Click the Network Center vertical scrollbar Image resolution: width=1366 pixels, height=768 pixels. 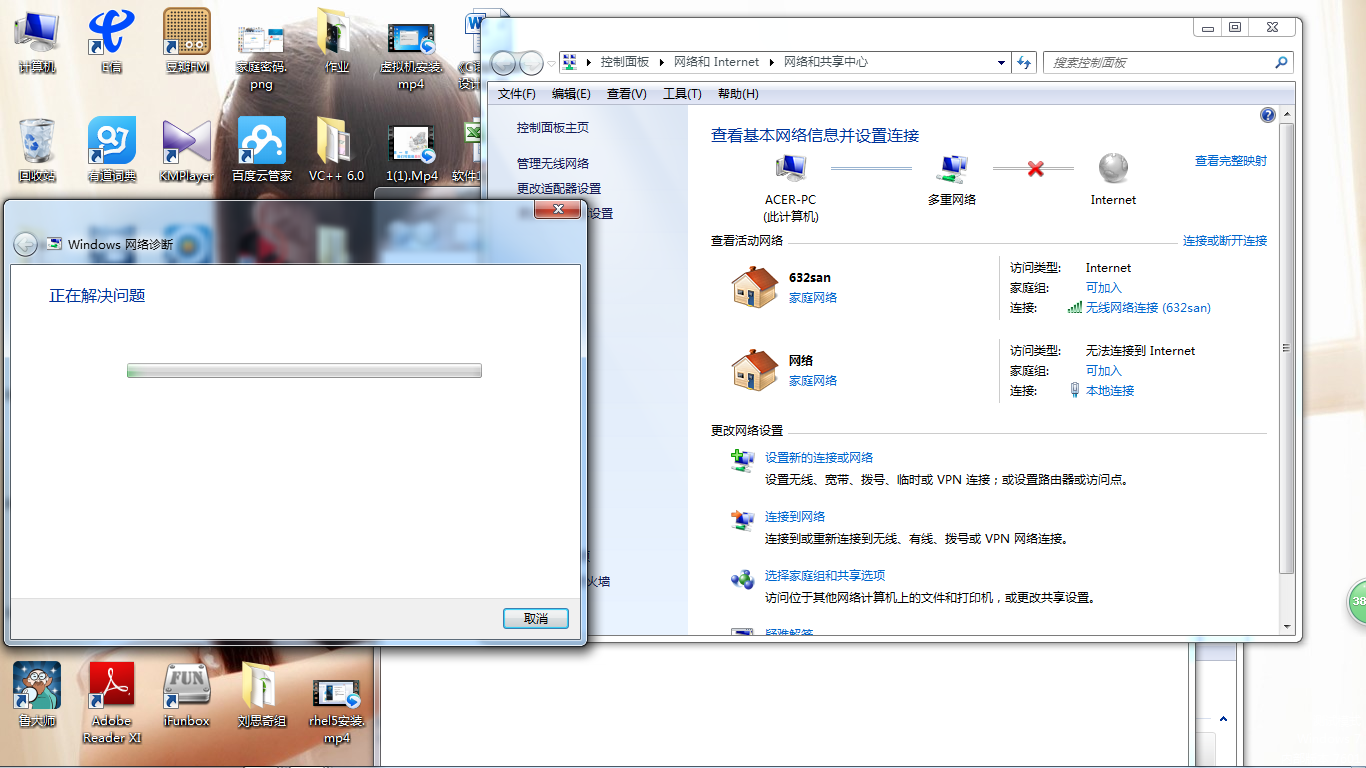(x=1286, y=348)
